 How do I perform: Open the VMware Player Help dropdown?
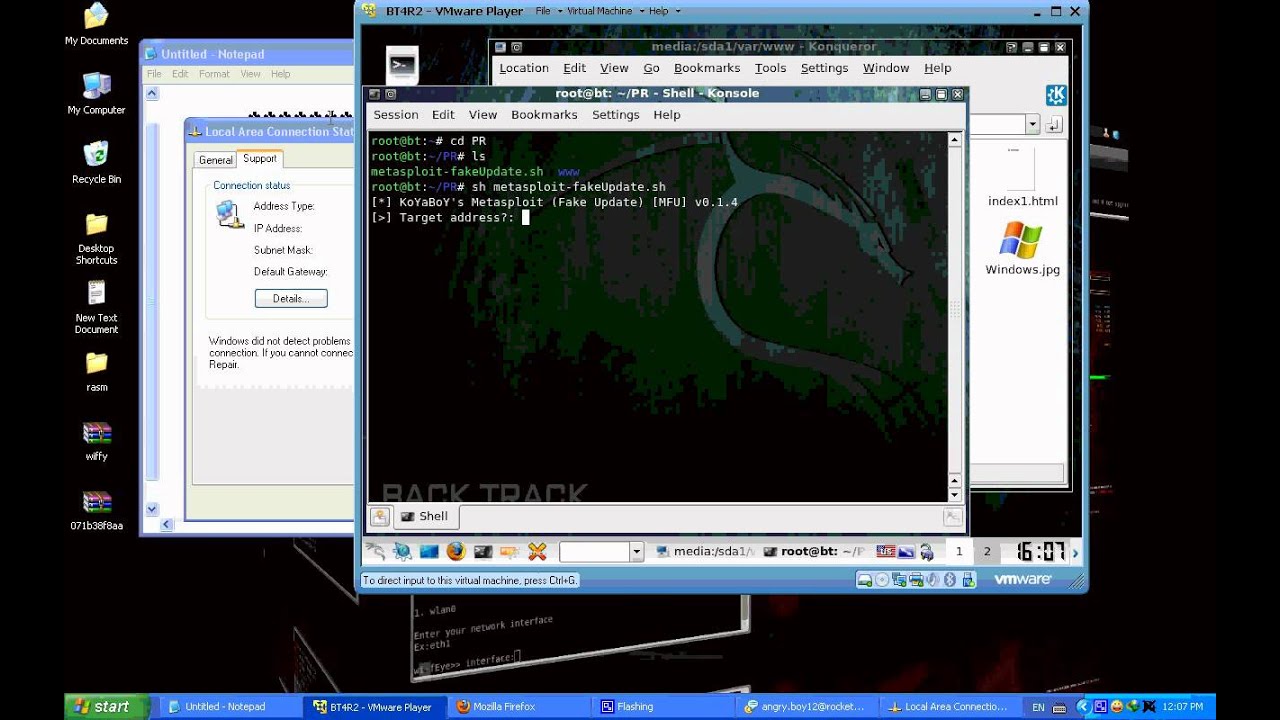click(664, 11)
